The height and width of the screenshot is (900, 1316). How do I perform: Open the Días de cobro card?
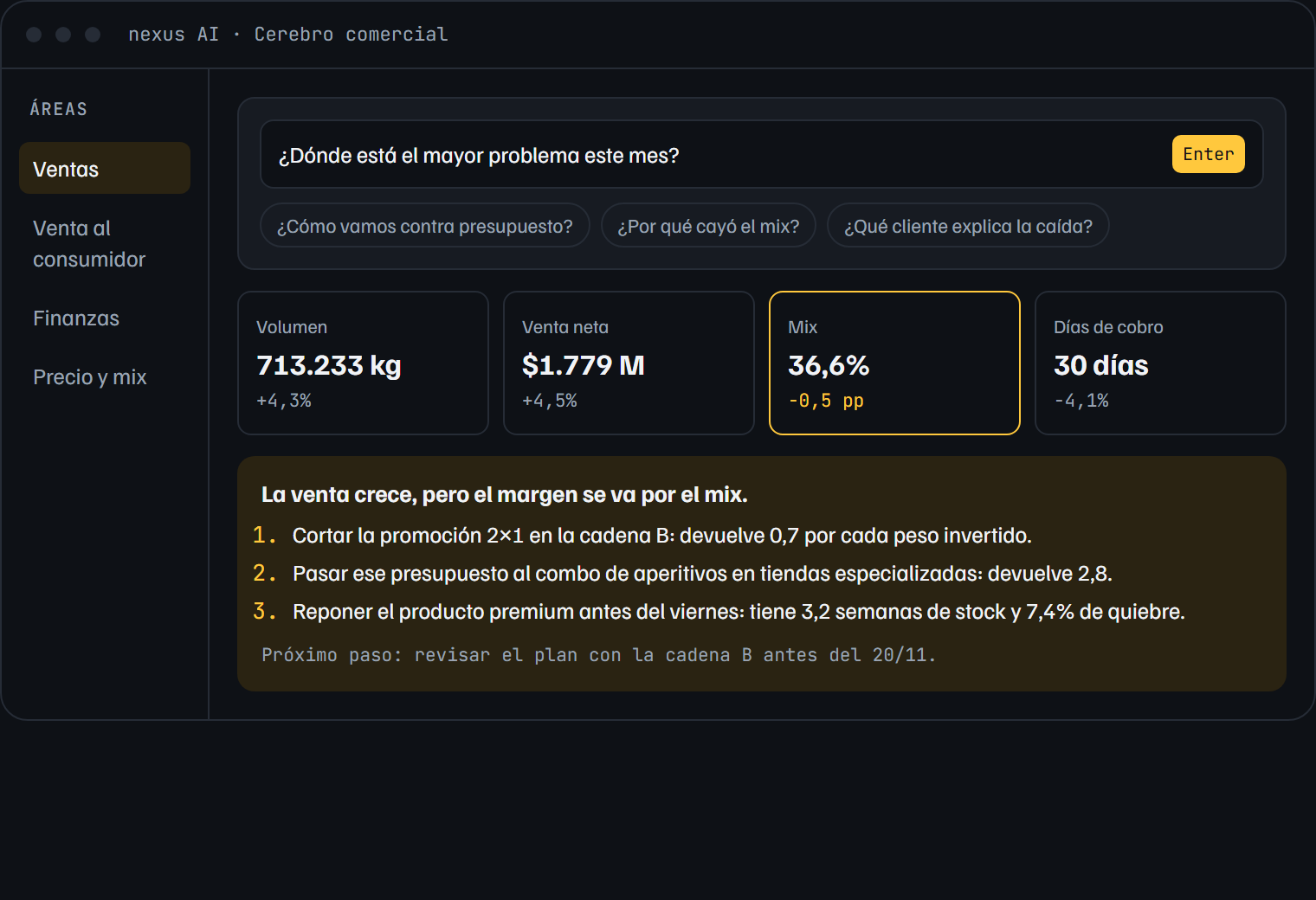[x=1160, y=363]
